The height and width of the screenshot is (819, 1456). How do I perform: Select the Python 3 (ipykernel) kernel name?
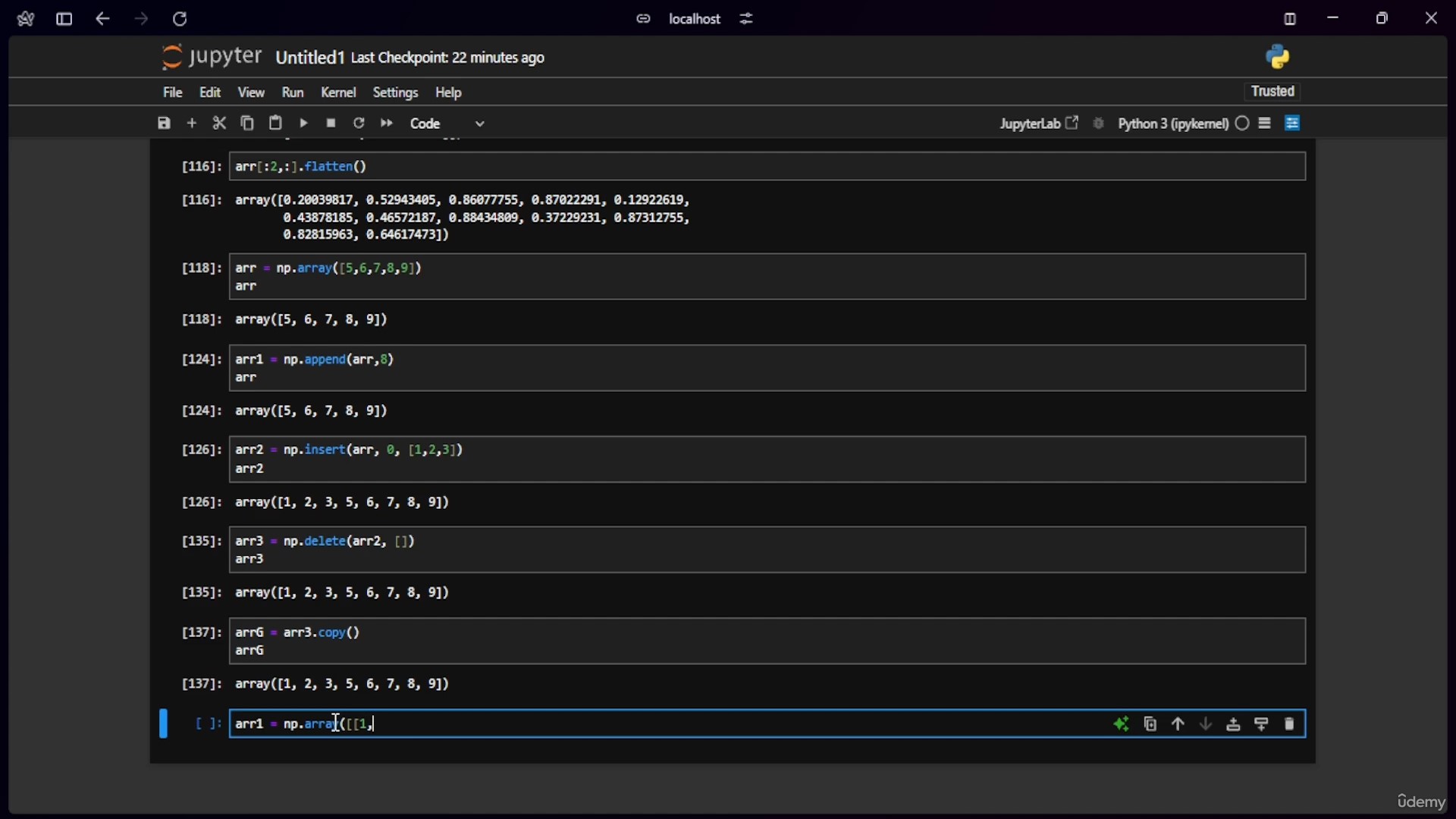(x=1173, y=124)
